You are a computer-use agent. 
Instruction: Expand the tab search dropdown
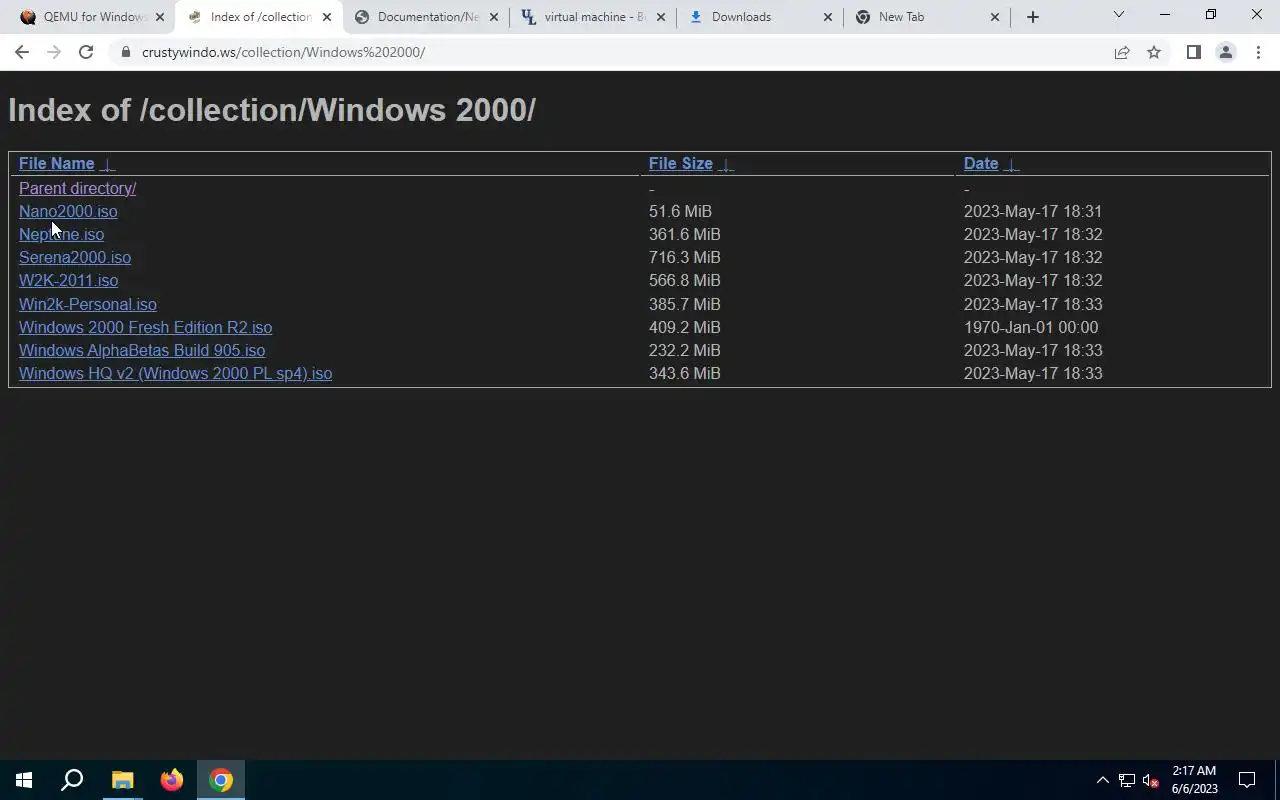[x=1119, y=15]
